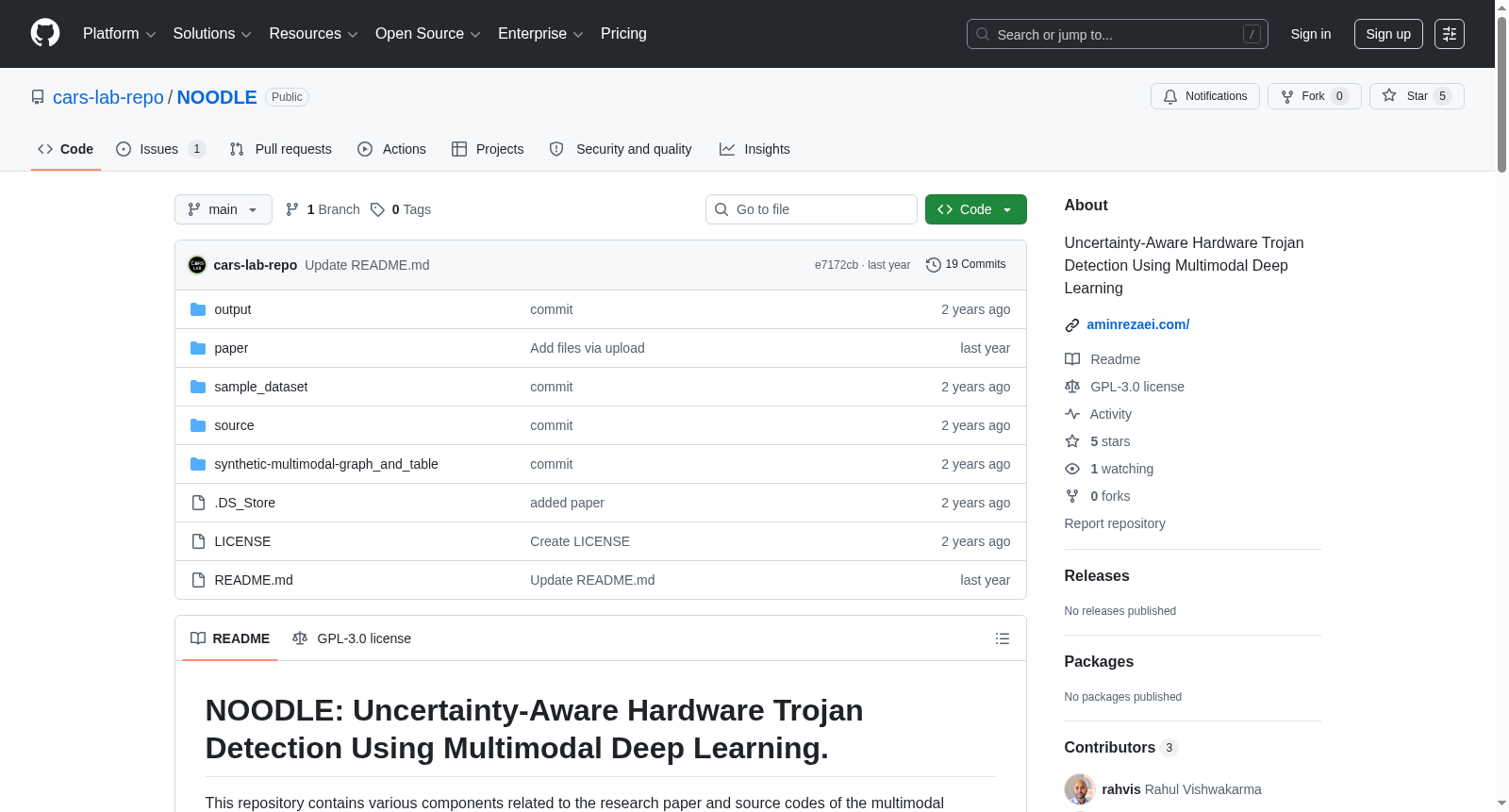Switch to the Insights tab
The image size is (1509, 812).
pos(754,149)
